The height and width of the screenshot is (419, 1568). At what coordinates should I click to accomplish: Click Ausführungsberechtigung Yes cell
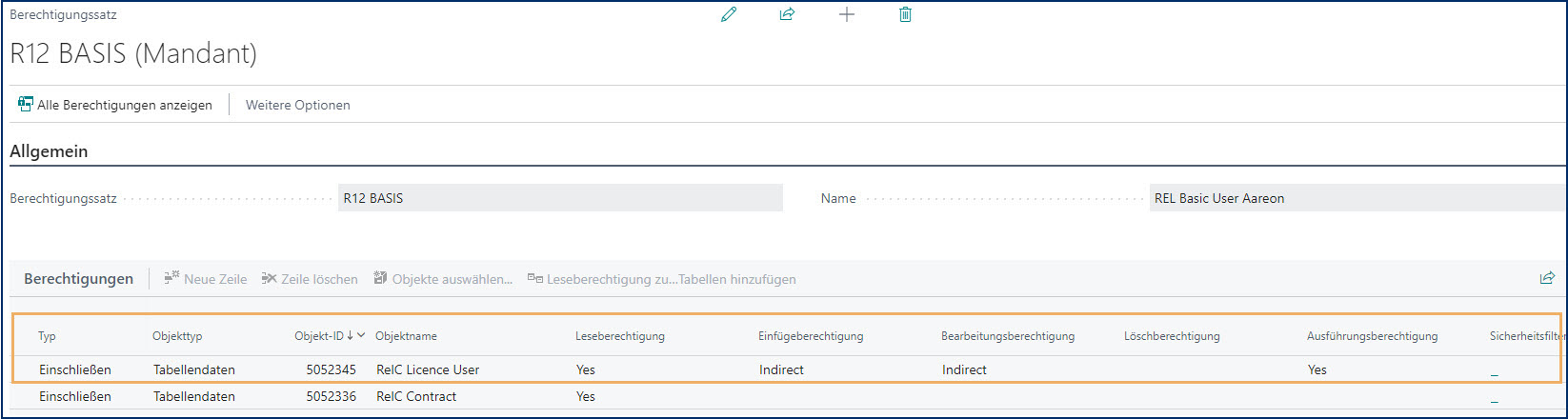point(1317,369)
